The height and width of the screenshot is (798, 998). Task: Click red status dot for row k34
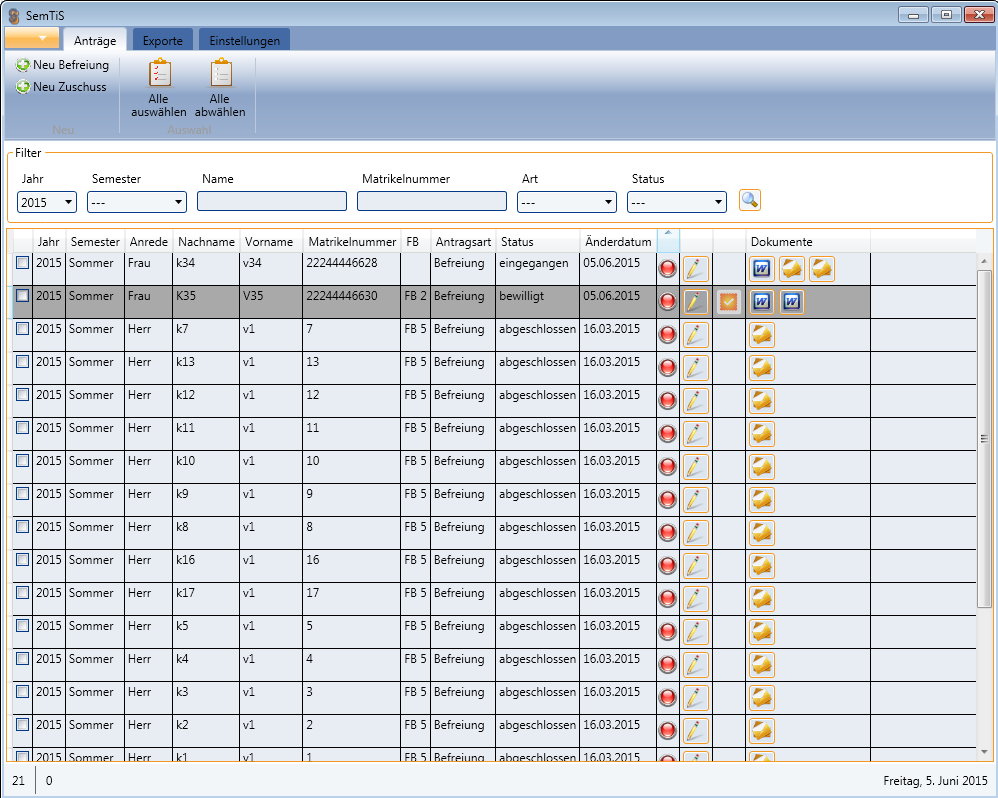point(668,269)
